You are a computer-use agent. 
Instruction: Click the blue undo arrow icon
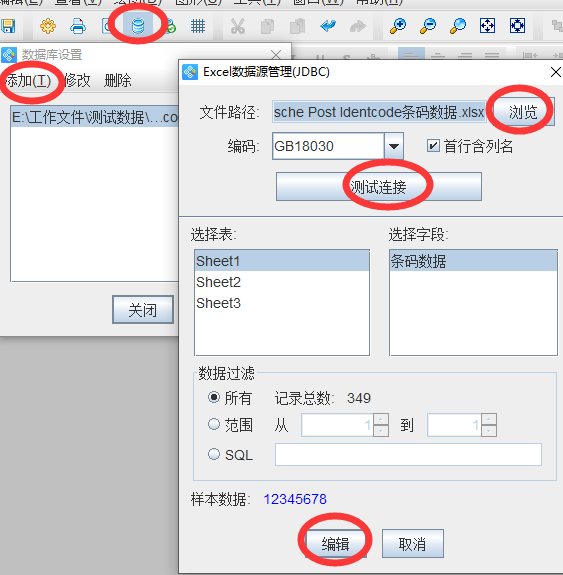point(328,26)
